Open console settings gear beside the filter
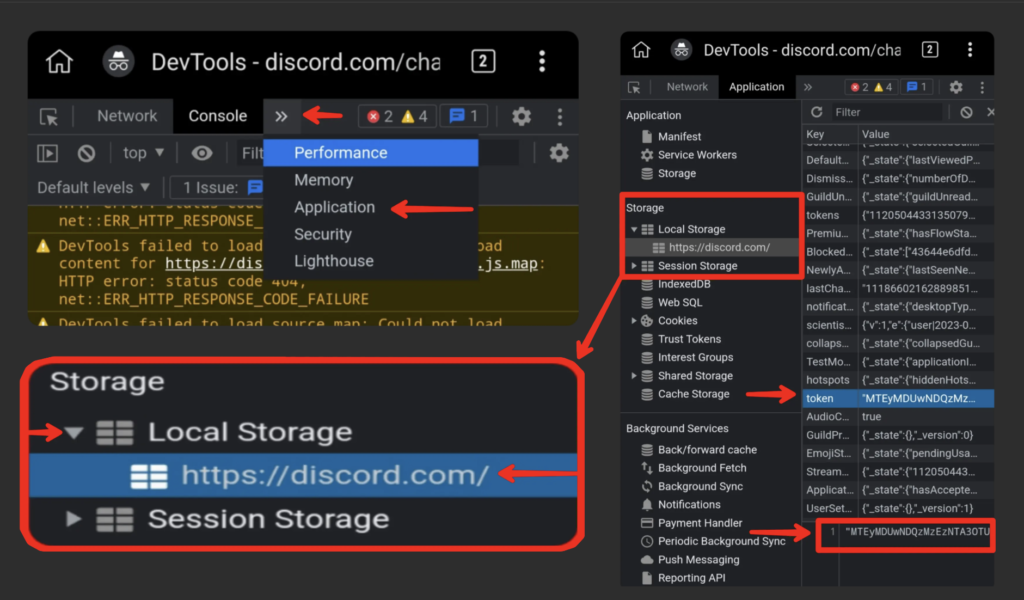Viewport: 1024px width, 600px height. click(559, 153)
